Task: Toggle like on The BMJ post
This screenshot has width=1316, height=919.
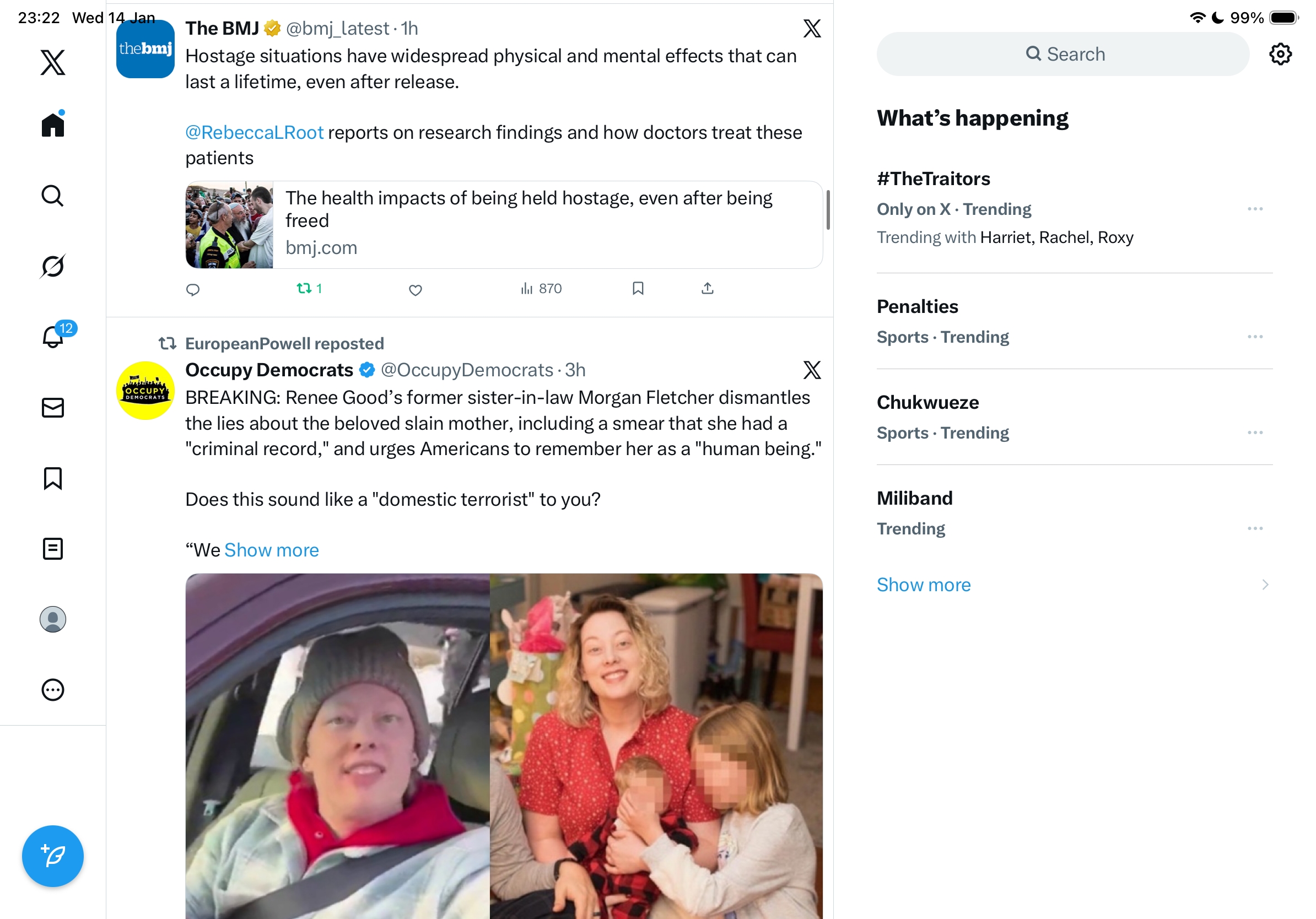Action: (416, 290)
